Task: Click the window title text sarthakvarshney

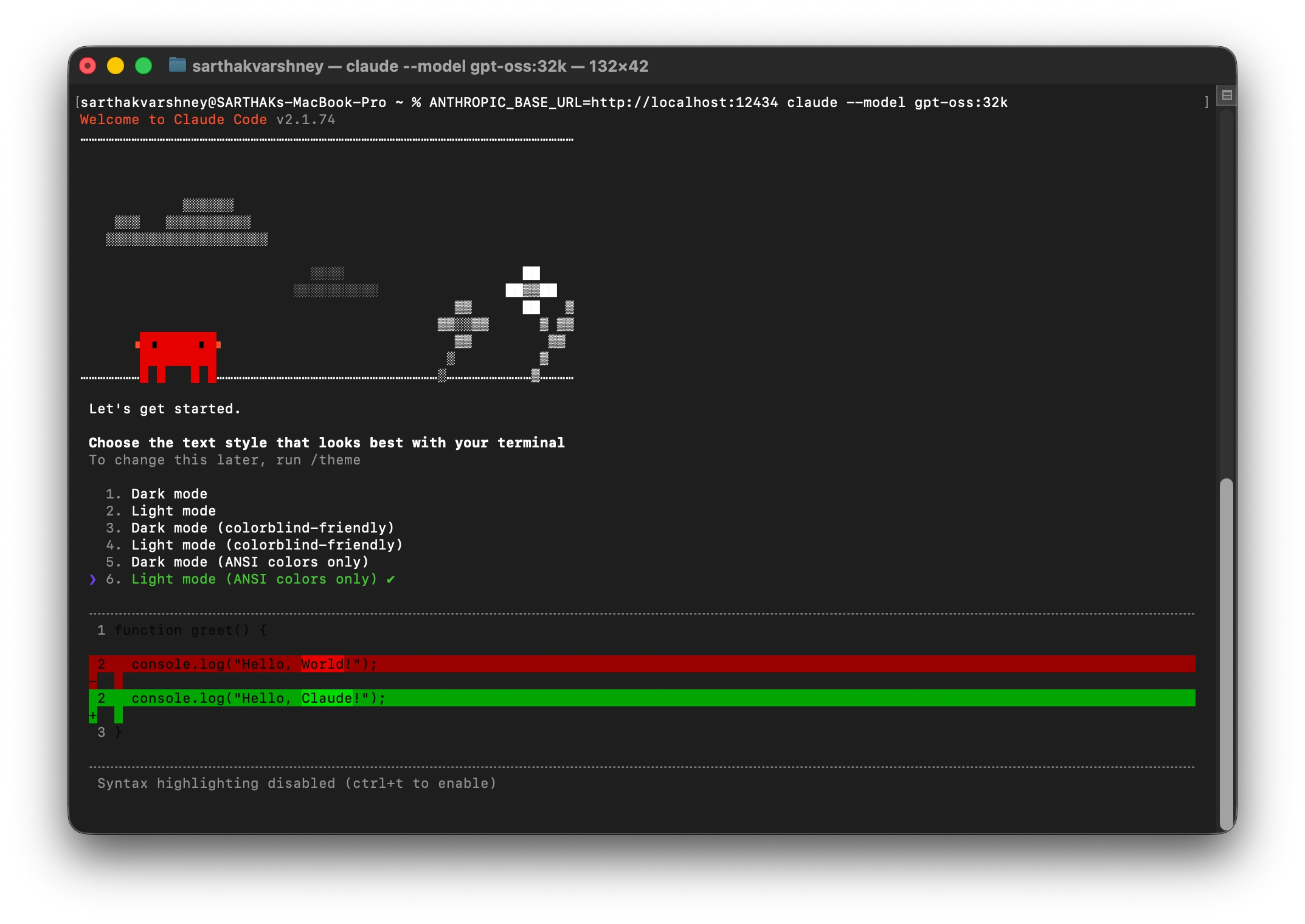Action: click(x=258, y=66)
